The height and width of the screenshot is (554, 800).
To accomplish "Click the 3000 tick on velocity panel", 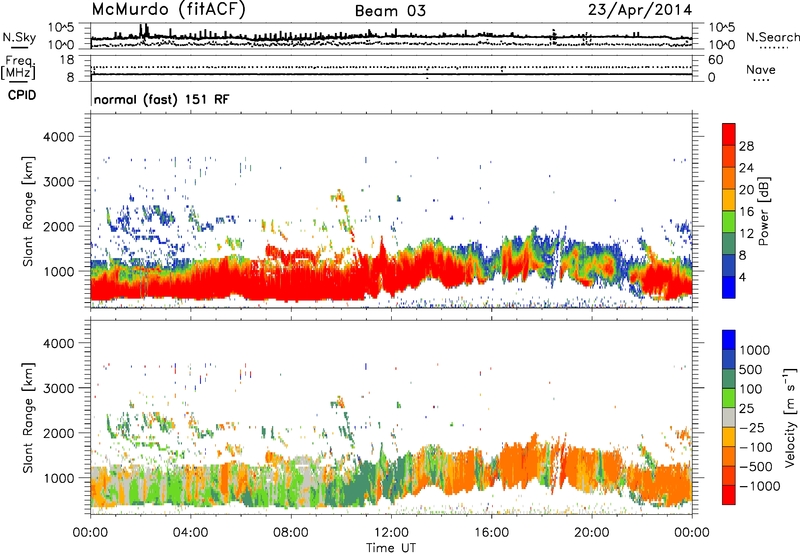I will click(59, 388).
